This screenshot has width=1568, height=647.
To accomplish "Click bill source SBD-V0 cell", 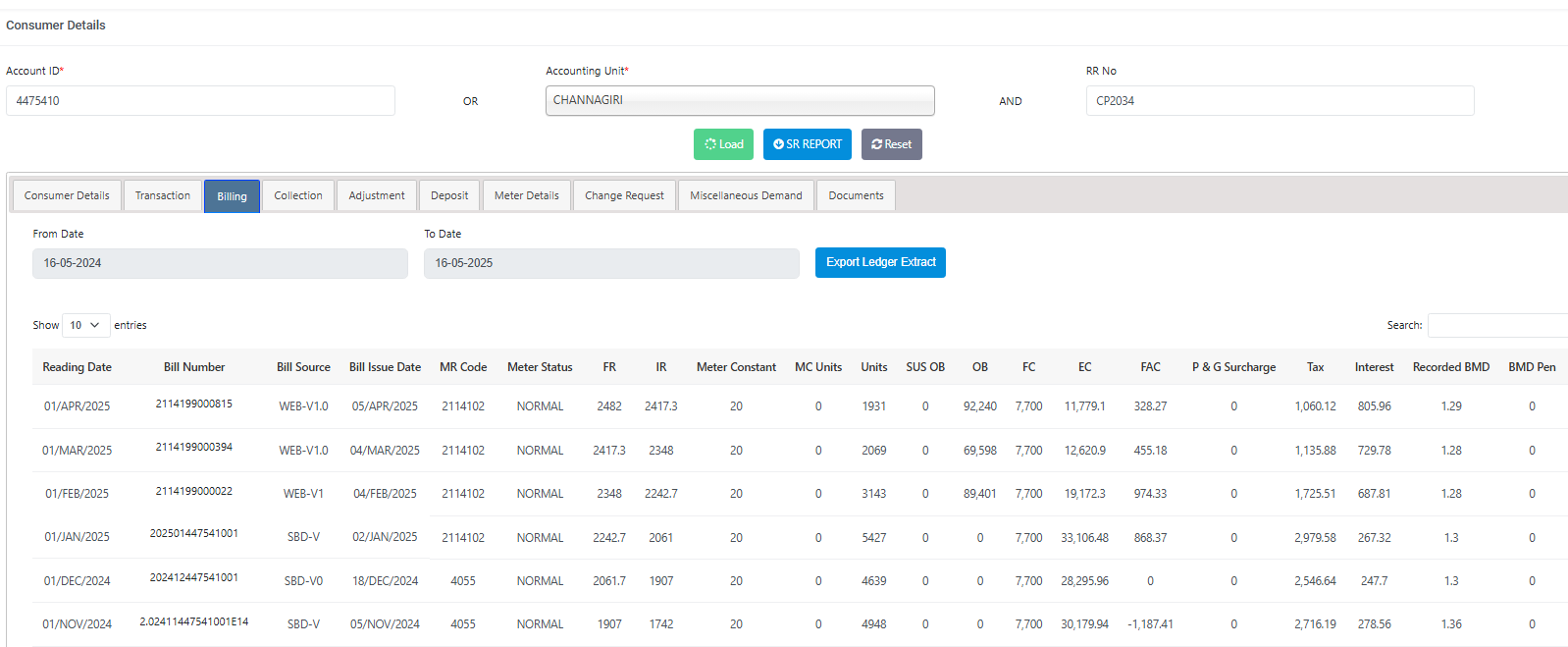I will [x=303, y=581].
